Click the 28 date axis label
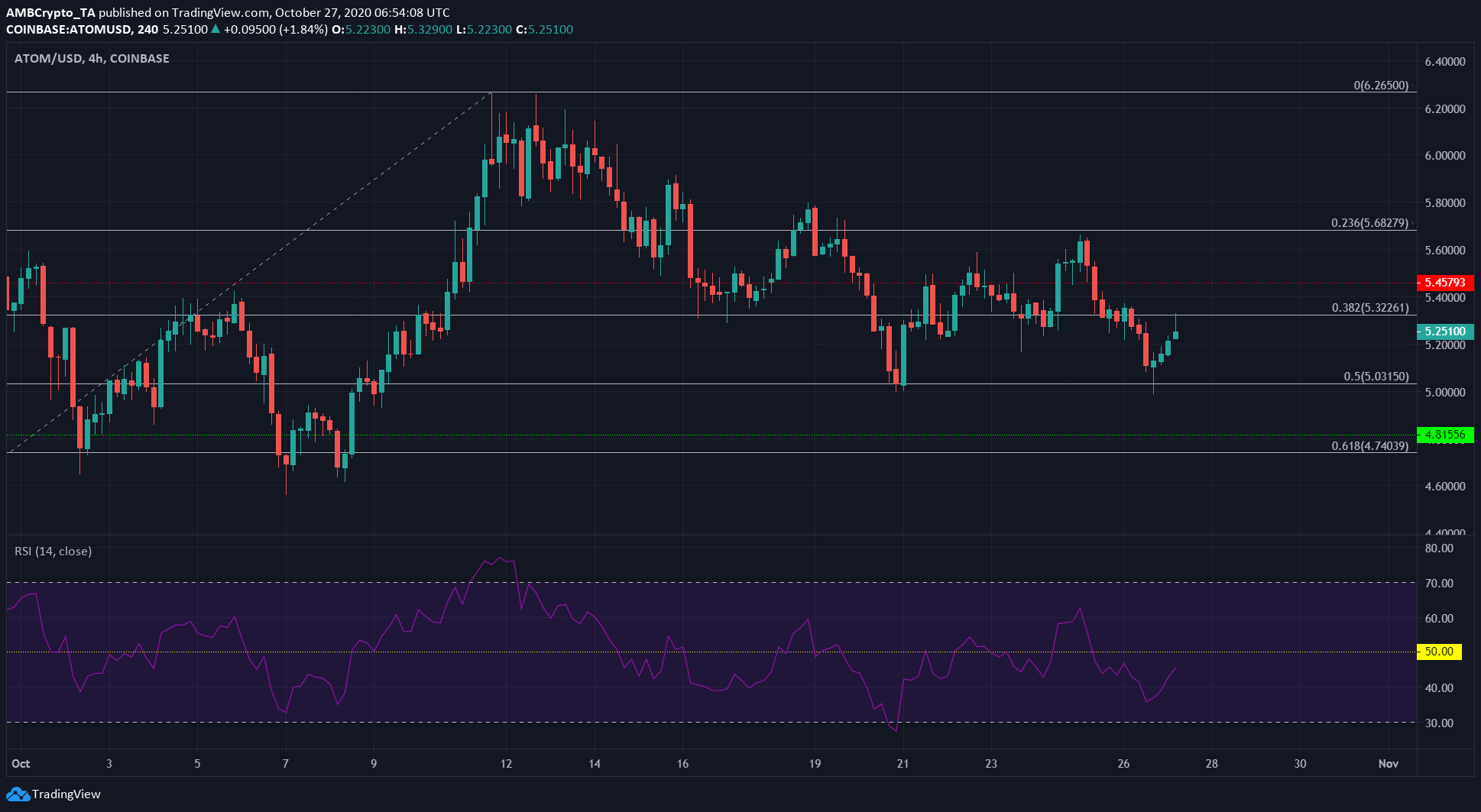This screenshot has height=812, width=1481. (1212, 764)
